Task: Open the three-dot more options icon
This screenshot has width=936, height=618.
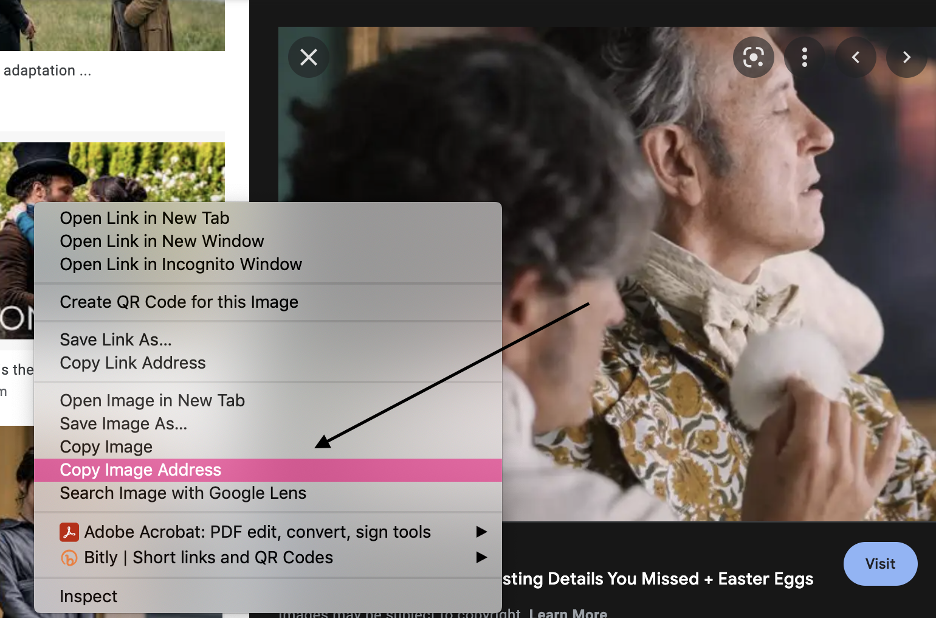Action: pos(804,57)
